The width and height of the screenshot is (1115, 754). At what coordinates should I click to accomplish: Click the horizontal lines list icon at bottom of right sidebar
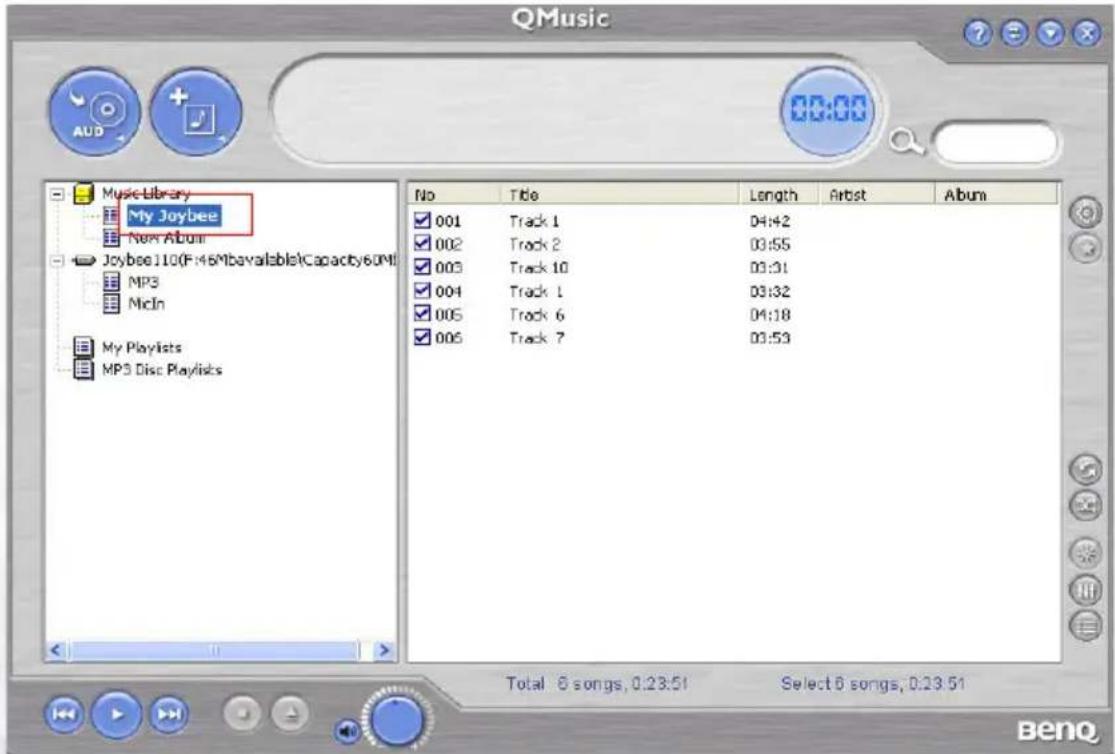1085,625
